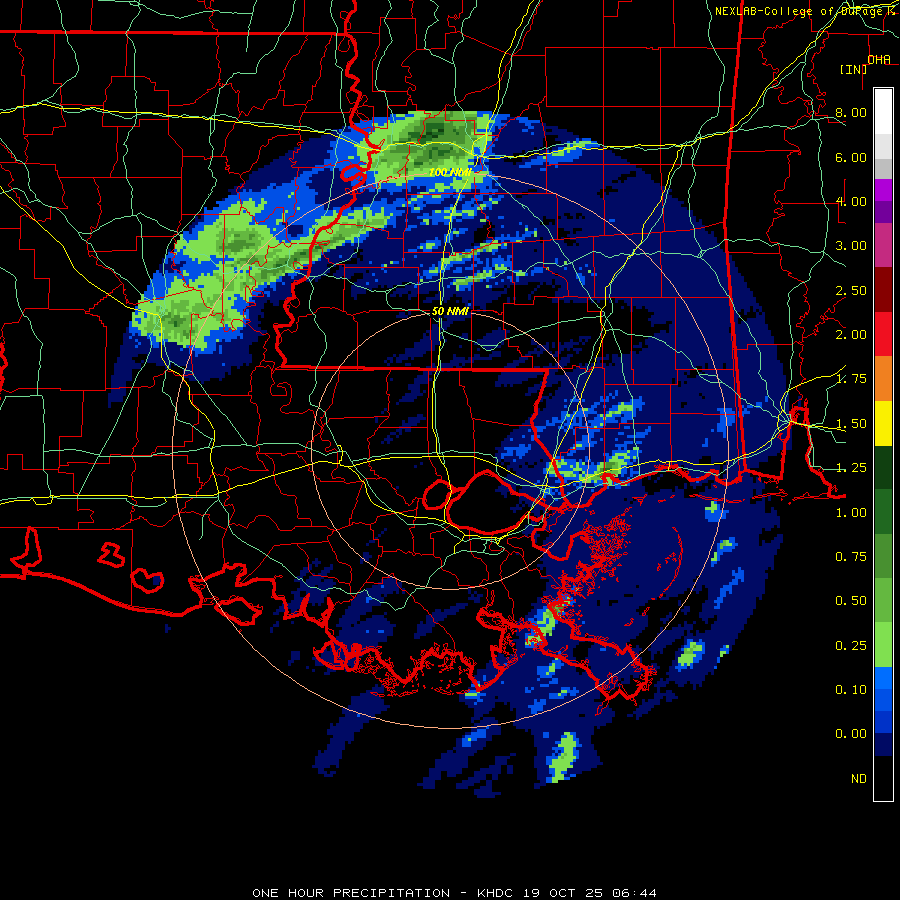Pick the bright red swatch below 2.00
This screenshot has height=900, width=900.
pyautogui.click(x=883, y=334)
